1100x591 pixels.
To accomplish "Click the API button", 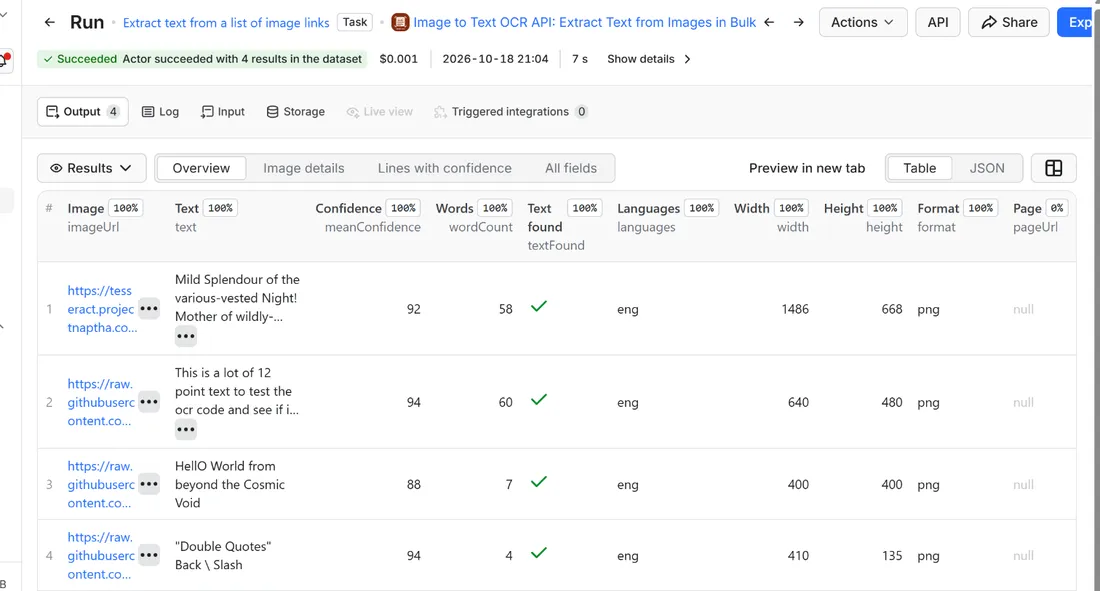I will [938, 22].
